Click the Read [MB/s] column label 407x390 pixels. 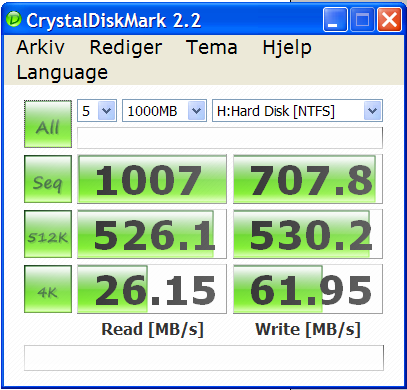(x=152, y=330)
